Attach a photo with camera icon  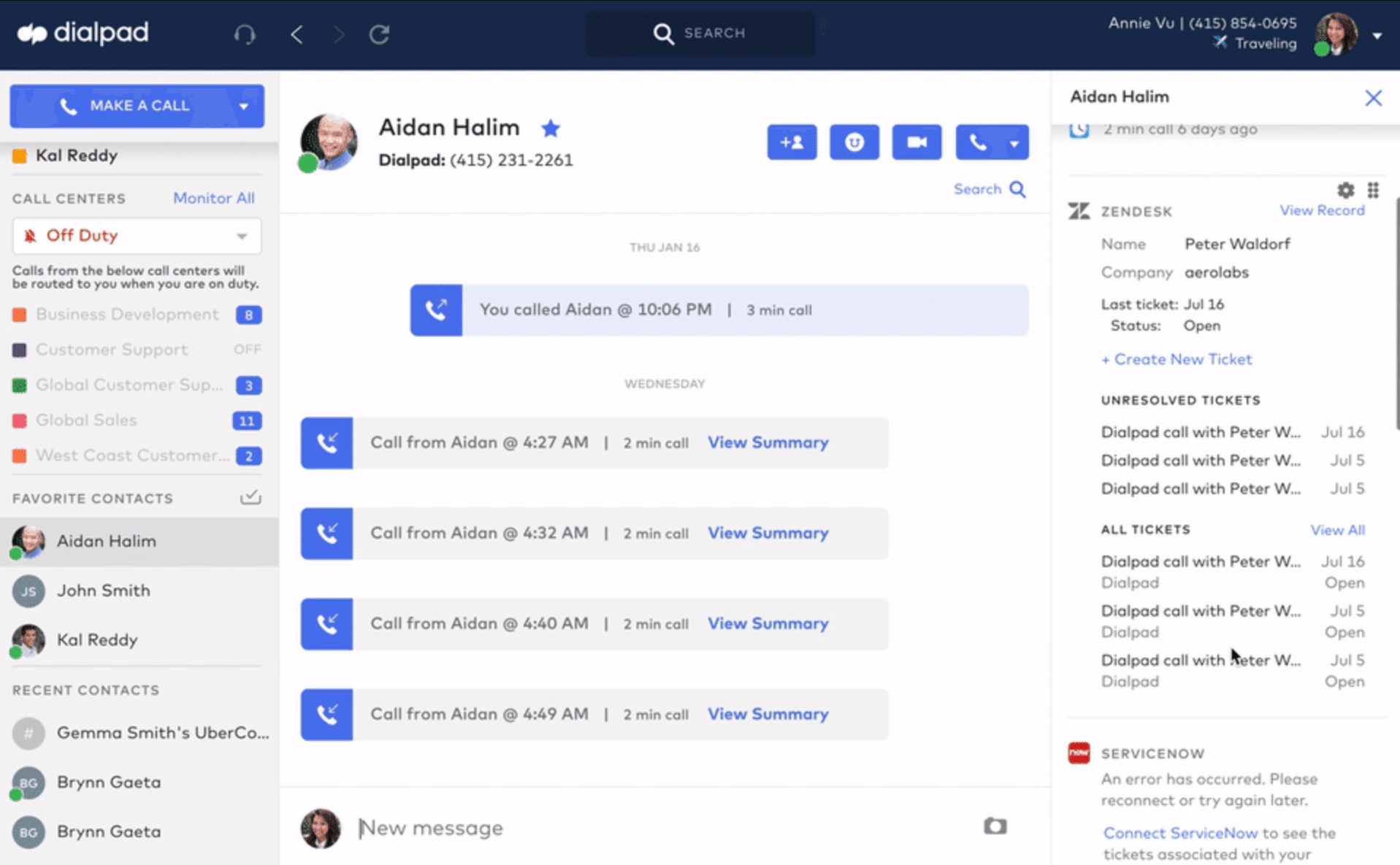[x=995, y=826]
